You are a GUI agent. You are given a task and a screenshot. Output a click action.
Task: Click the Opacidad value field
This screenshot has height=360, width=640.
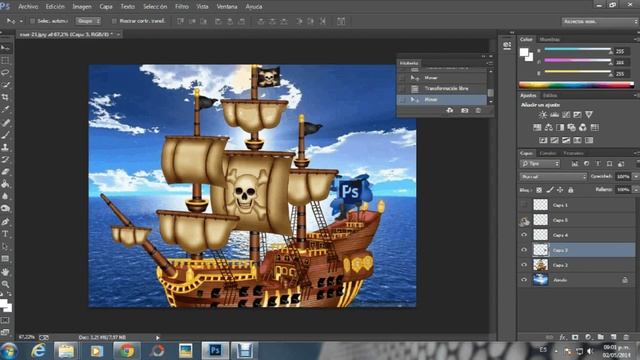point(623,177)
